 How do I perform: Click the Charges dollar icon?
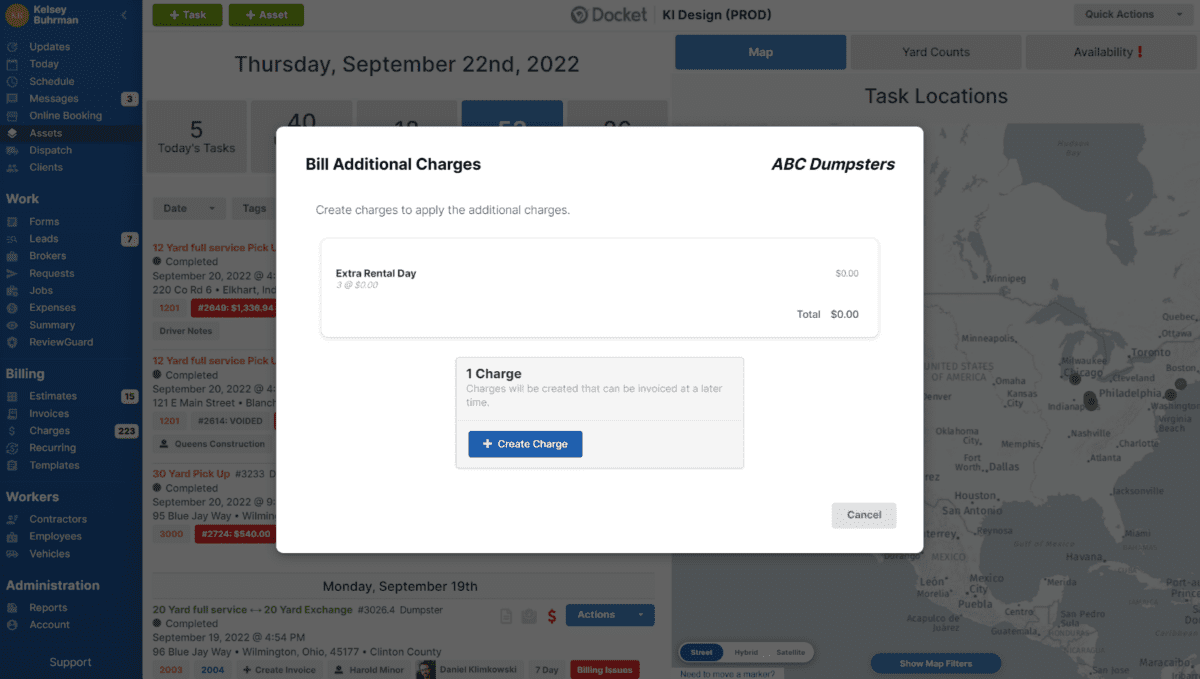12,431
